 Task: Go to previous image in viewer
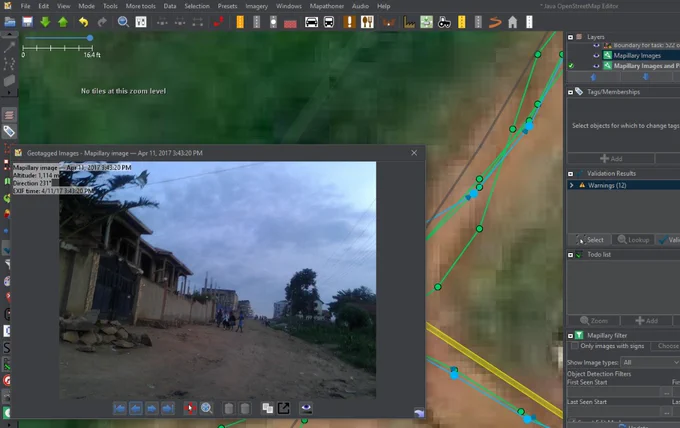coord(136,408)
